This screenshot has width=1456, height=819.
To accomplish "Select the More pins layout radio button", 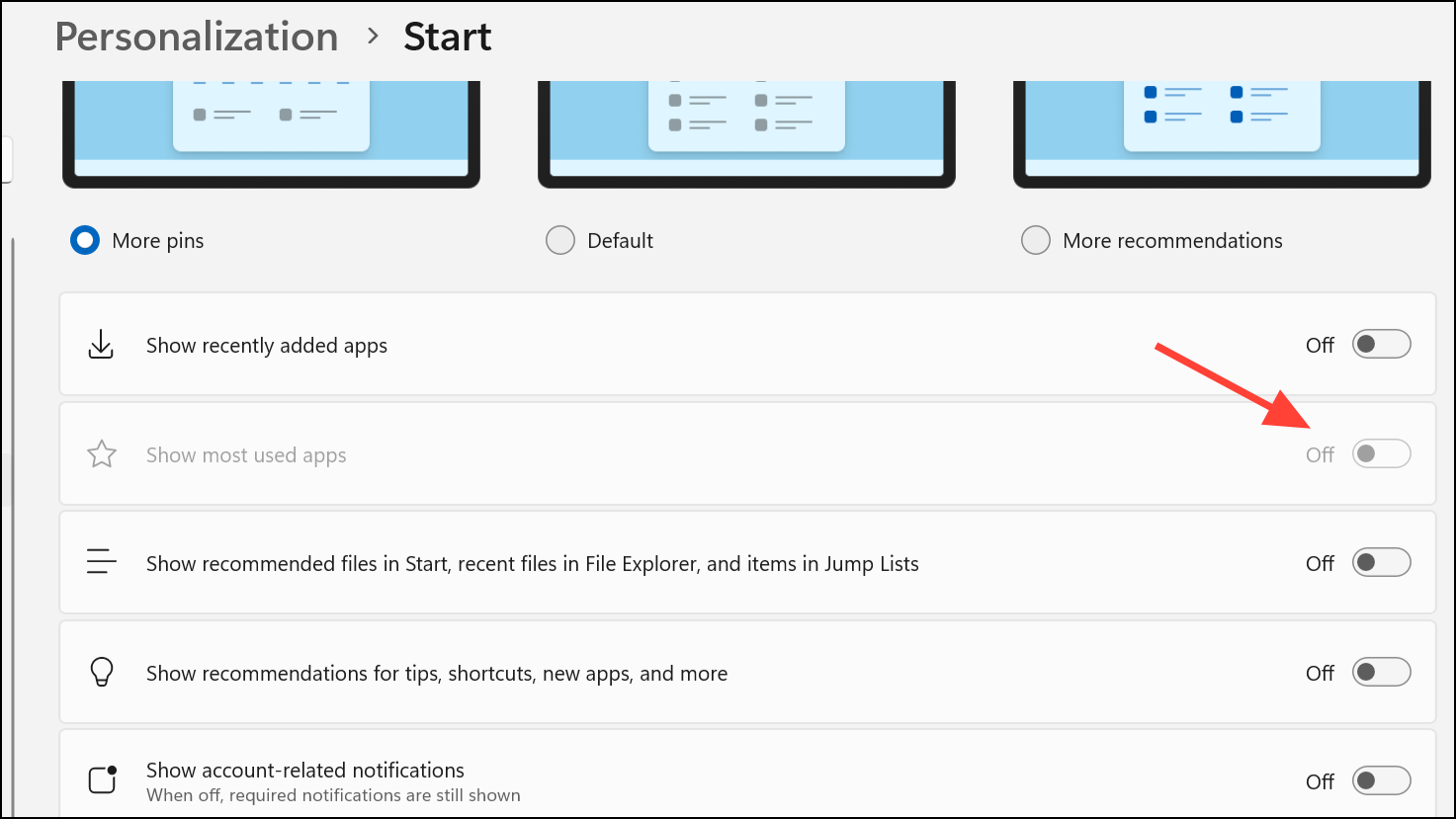I will (85, 240).
